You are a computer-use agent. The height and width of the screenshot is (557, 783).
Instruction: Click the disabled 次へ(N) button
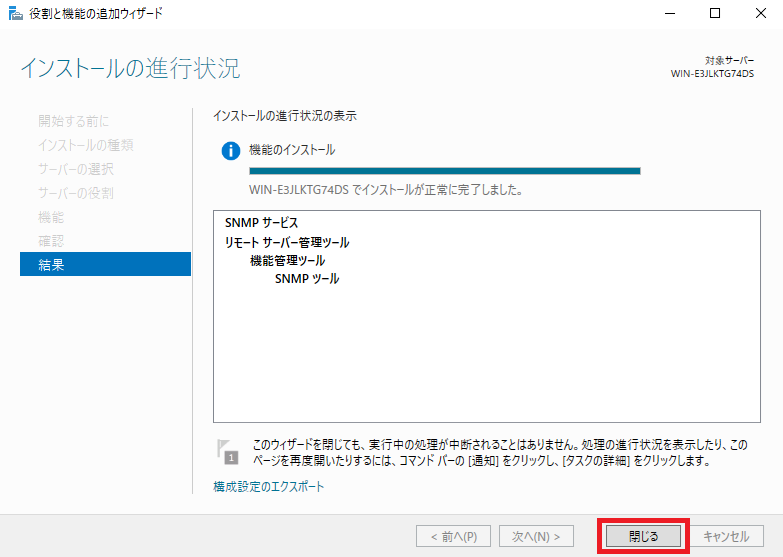[536, 536]
